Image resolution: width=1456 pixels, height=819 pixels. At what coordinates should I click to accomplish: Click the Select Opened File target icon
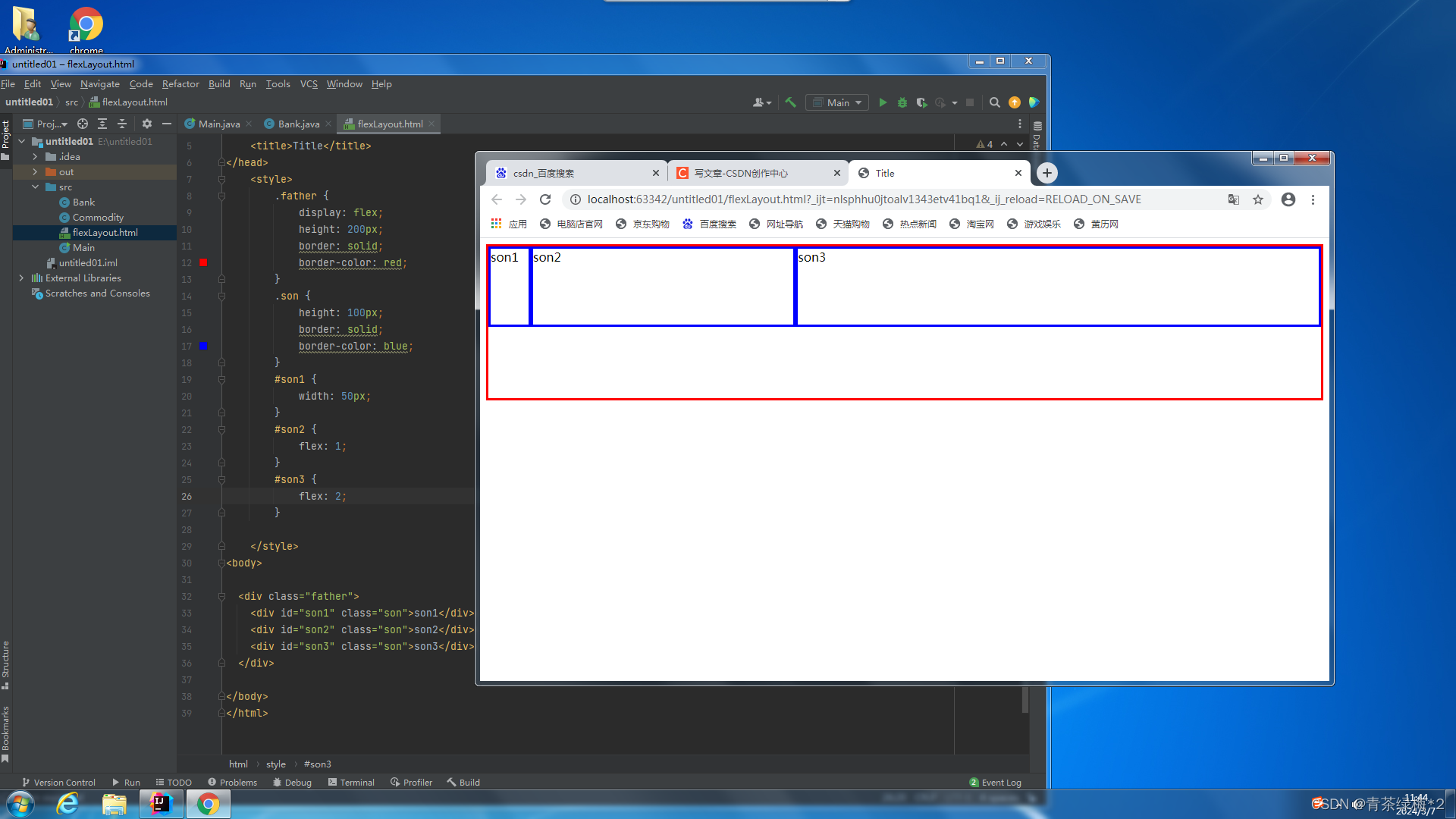(83, 124)
